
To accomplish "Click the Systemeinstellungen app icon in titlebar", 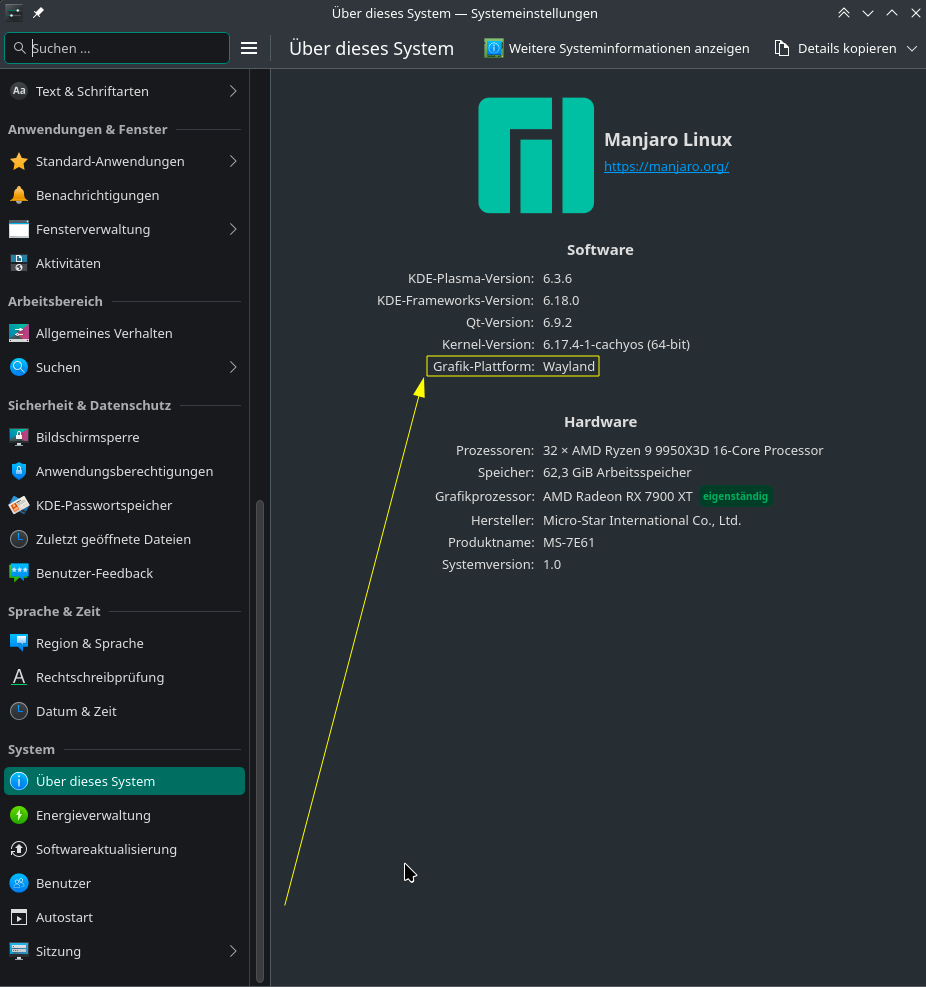I will coord(14,13).
